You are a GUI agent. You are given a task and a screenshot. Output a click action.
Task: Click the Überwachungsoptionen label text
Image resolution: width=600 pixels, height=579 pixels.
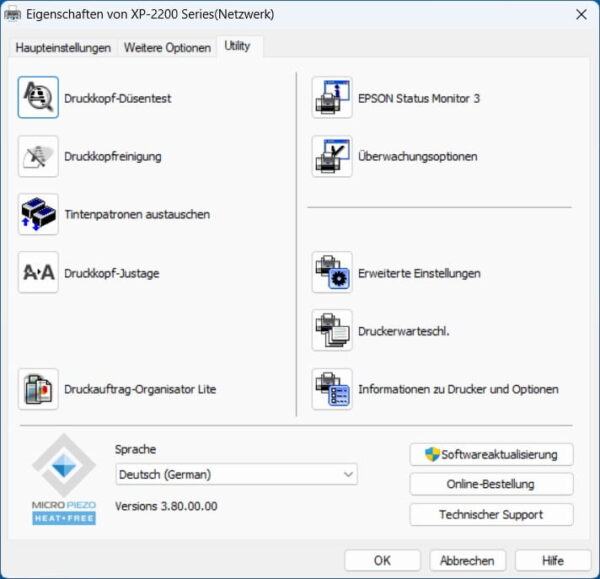[418, 157]
